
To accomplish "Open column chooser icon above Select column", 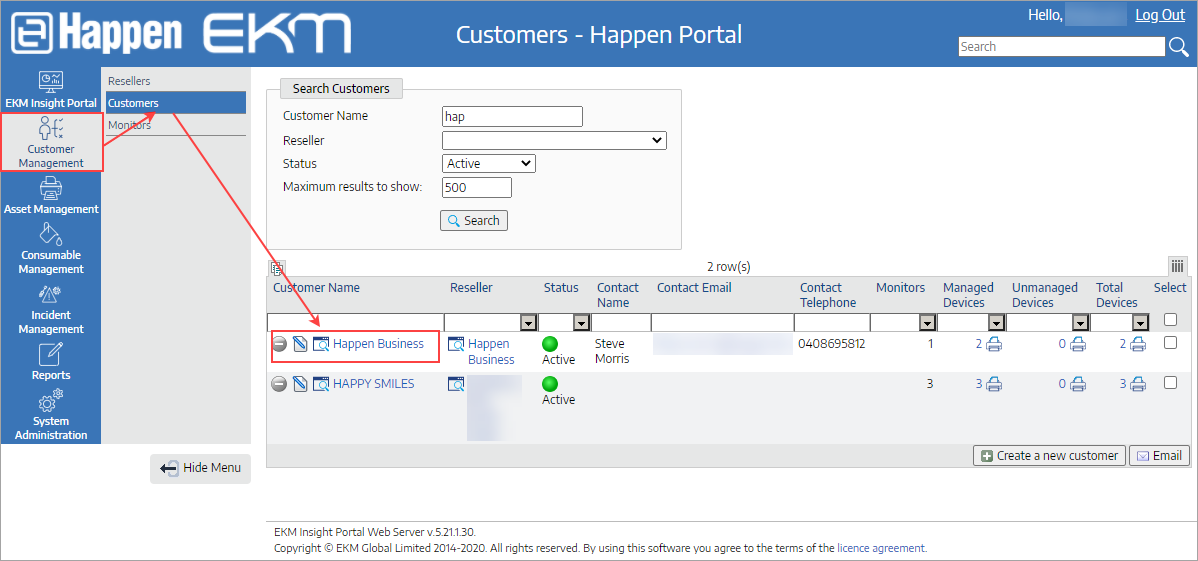I will click(1177, 266).
